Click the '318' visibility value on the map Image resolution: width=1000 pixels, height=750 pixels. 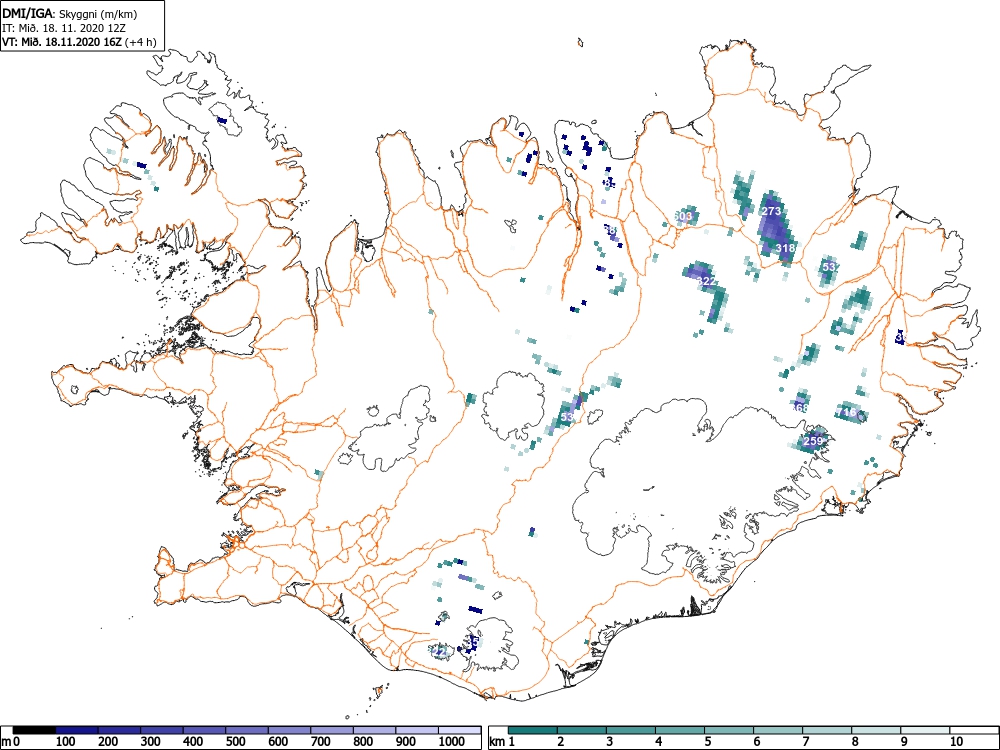[786, 248]
